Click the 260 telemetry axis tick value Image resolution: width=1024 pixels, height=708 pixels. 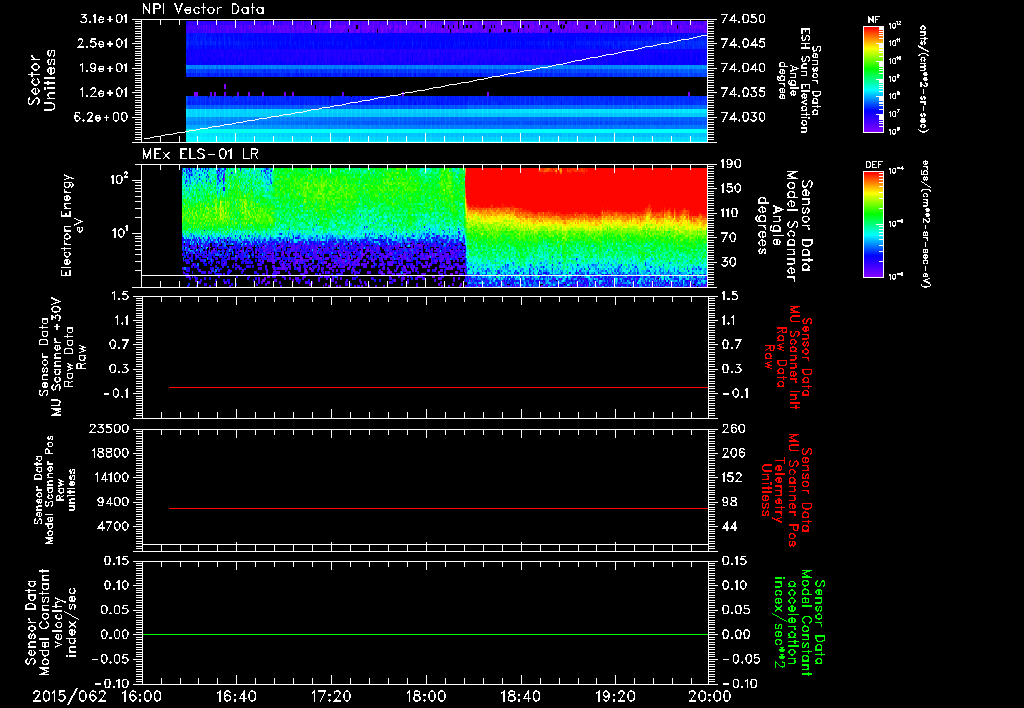[x=733, y=428]
